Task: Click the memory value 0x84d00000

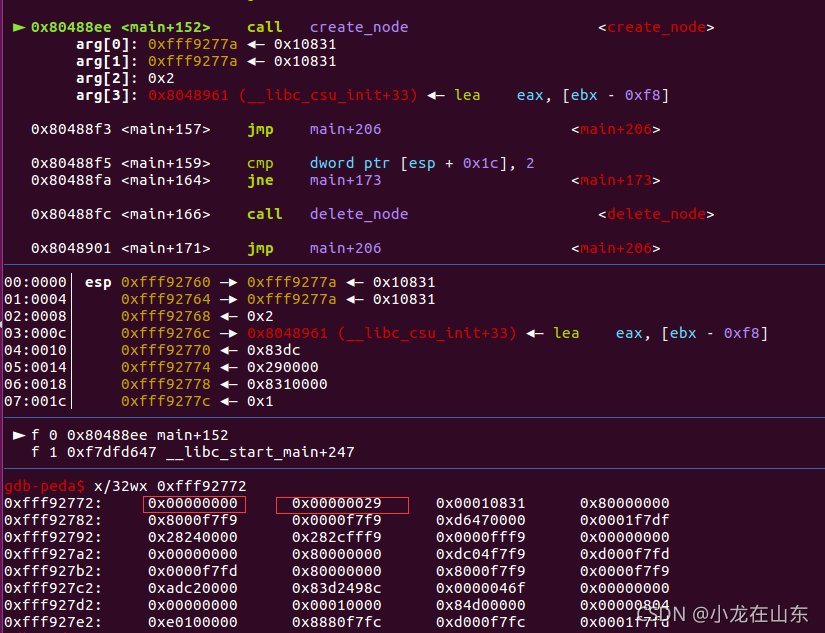Action: click(x=480, y=606)
